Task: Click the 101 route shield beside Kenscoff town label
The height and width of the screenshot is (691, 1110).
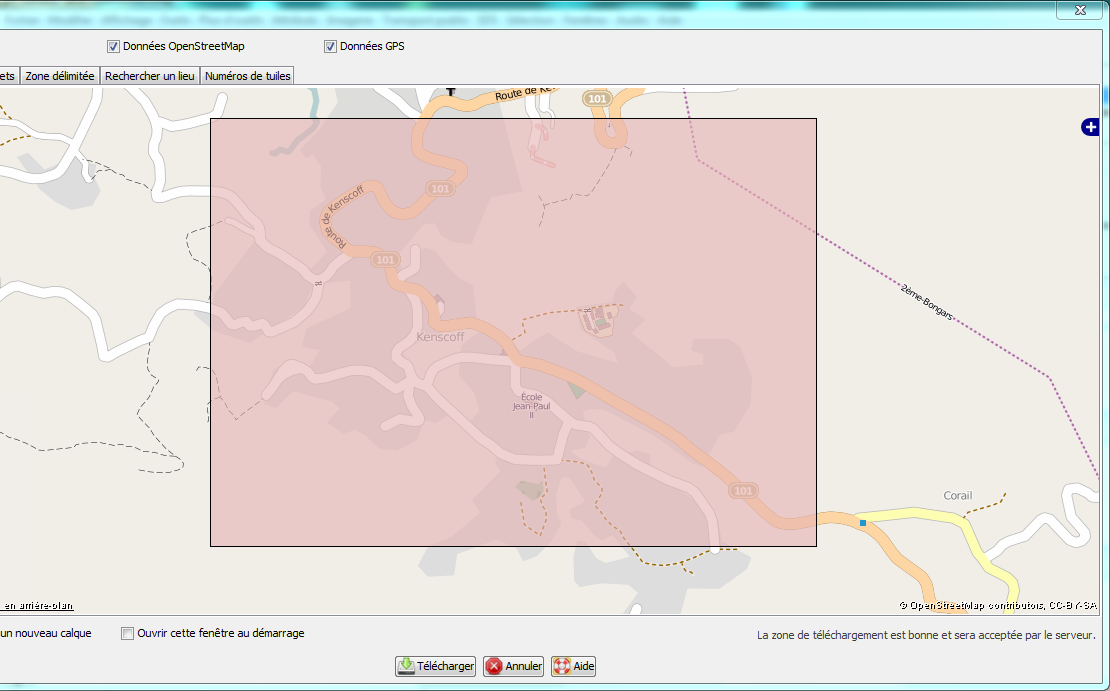Action: coord(385,260)
